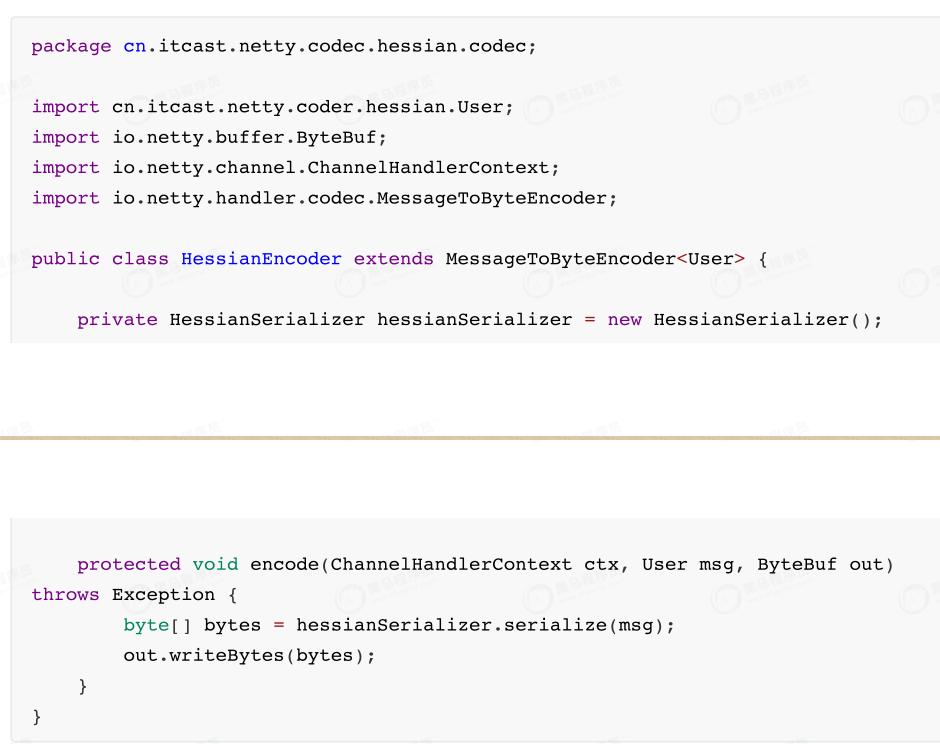Screen dimensions: 940x744
Task: Click the import of MessageToByteEncoder line
Action: [x=324, y=198]
